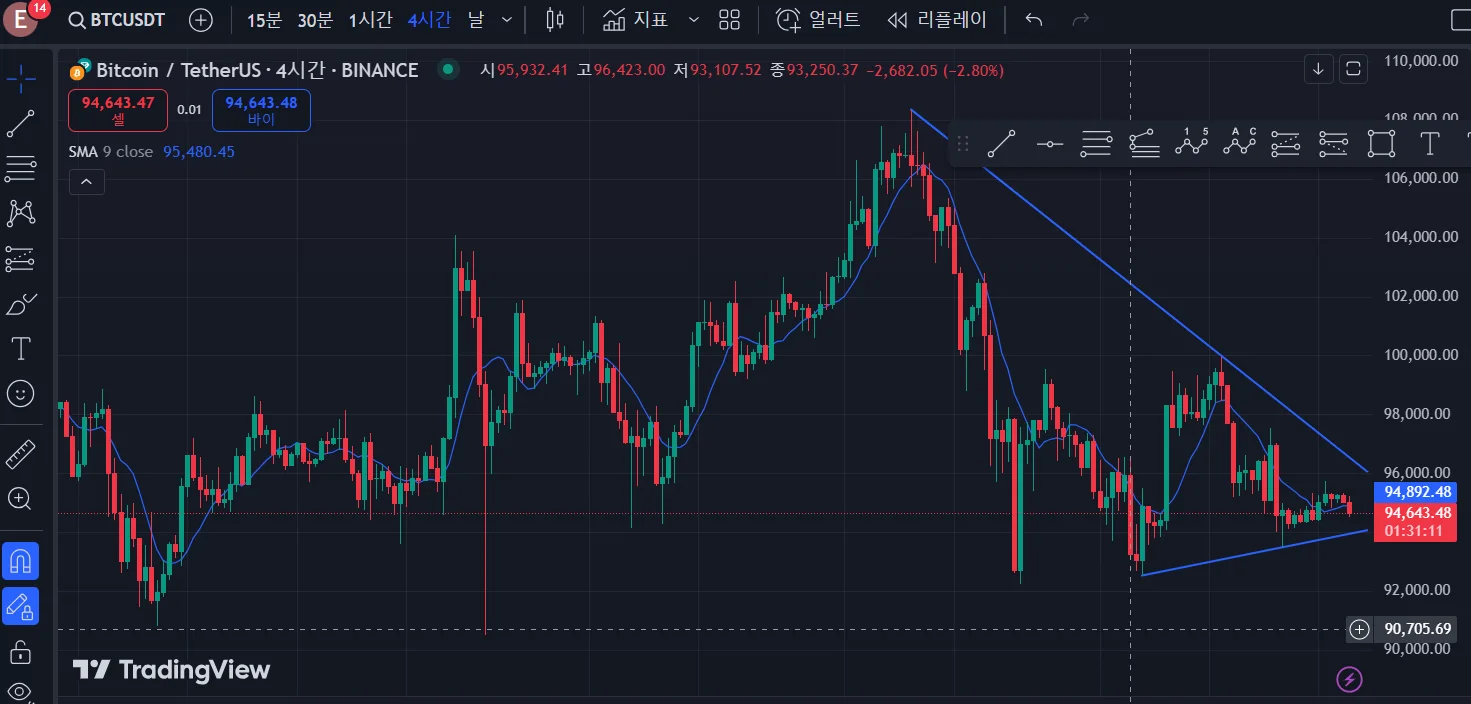This screenshot has width=1471, height=704.
Task: Toggle the hide all drawings eye icon
Action: (x=21, y=692)
